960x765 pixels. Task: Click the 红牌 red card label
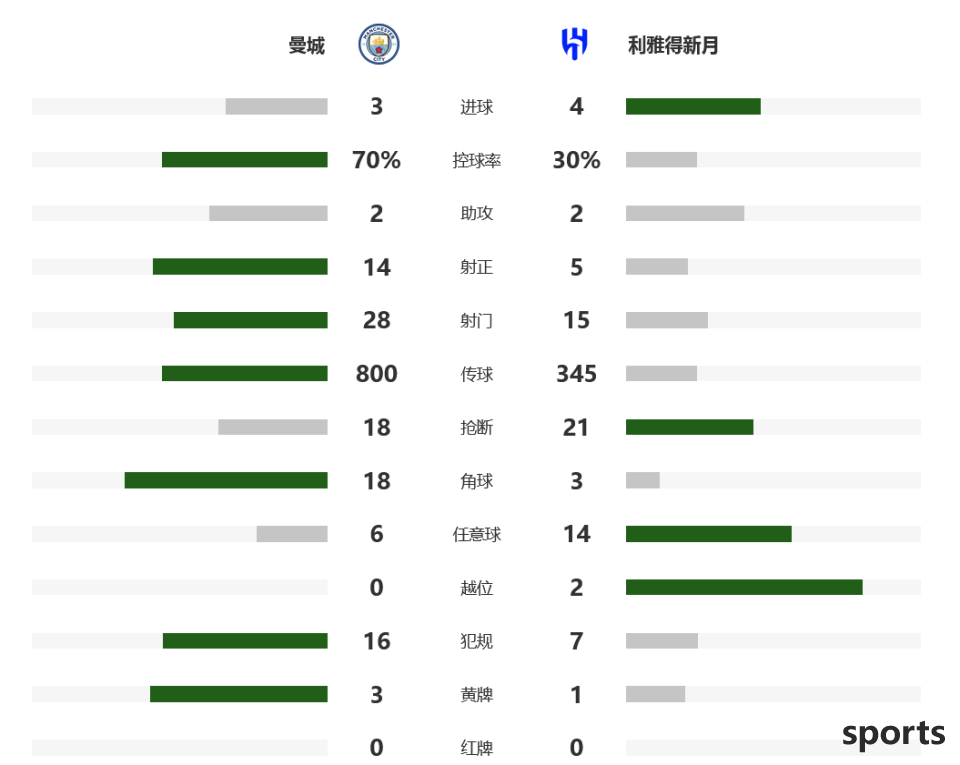click(476, 748)
